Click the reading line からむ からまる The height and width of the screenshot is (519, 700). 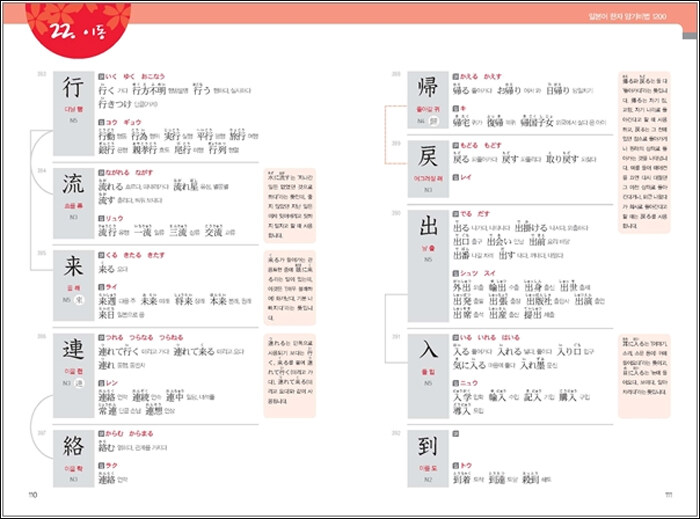(129, 433)
